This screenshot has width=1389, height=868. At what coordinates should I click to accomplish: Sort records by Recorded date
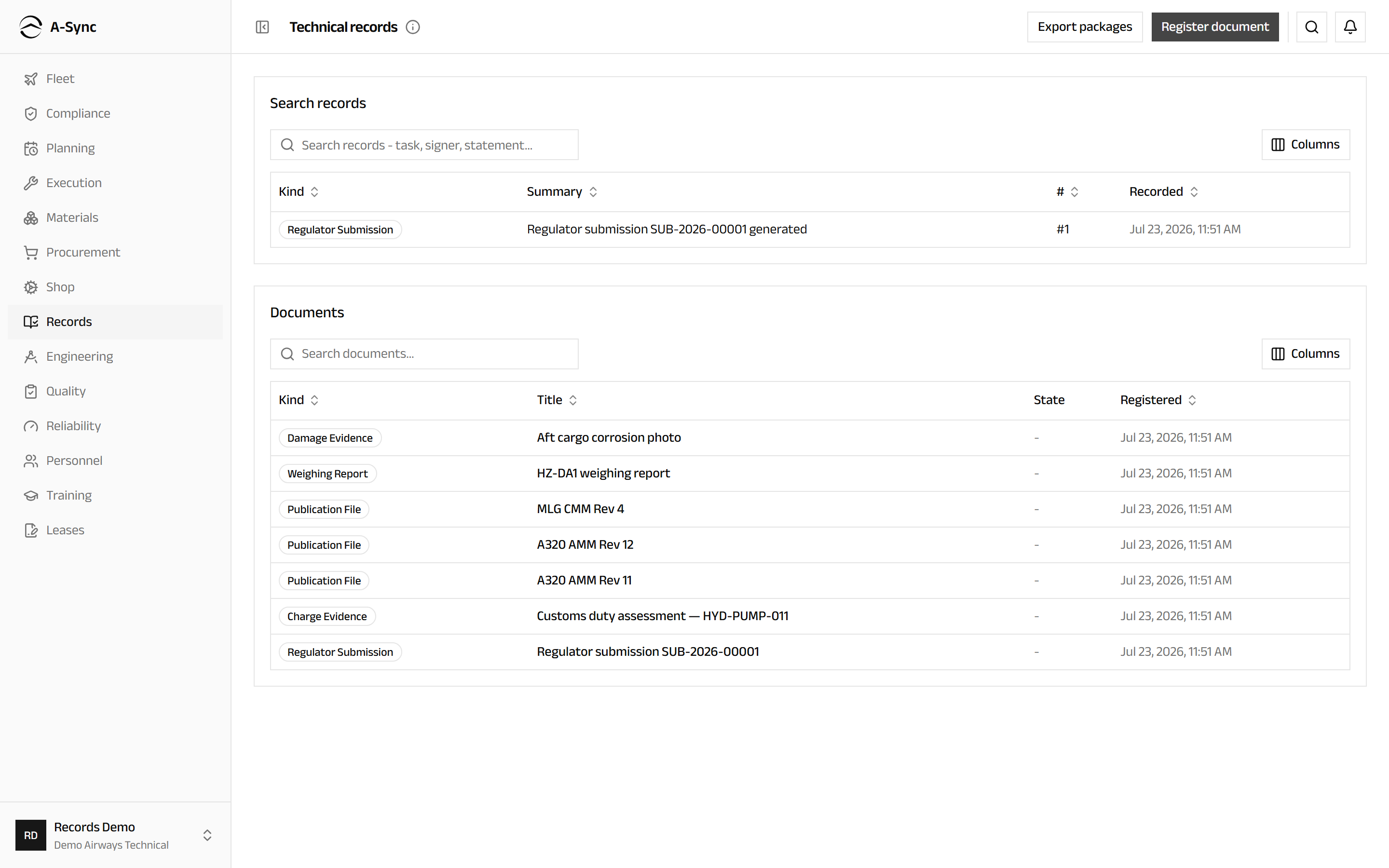(1163, 192)
